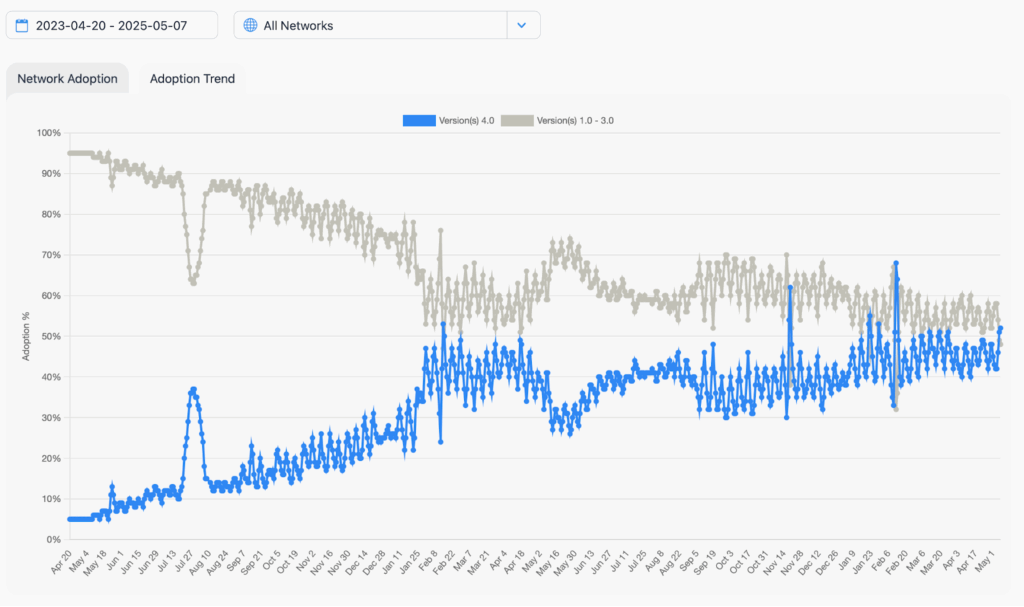
Task: Click the 20% y-axis label
Action: (51, 458)
